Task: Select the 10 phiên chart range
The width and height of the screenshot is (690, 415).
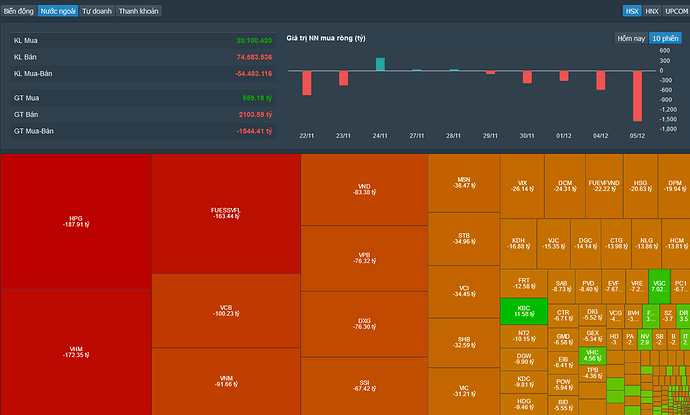Action: [665, 38]
